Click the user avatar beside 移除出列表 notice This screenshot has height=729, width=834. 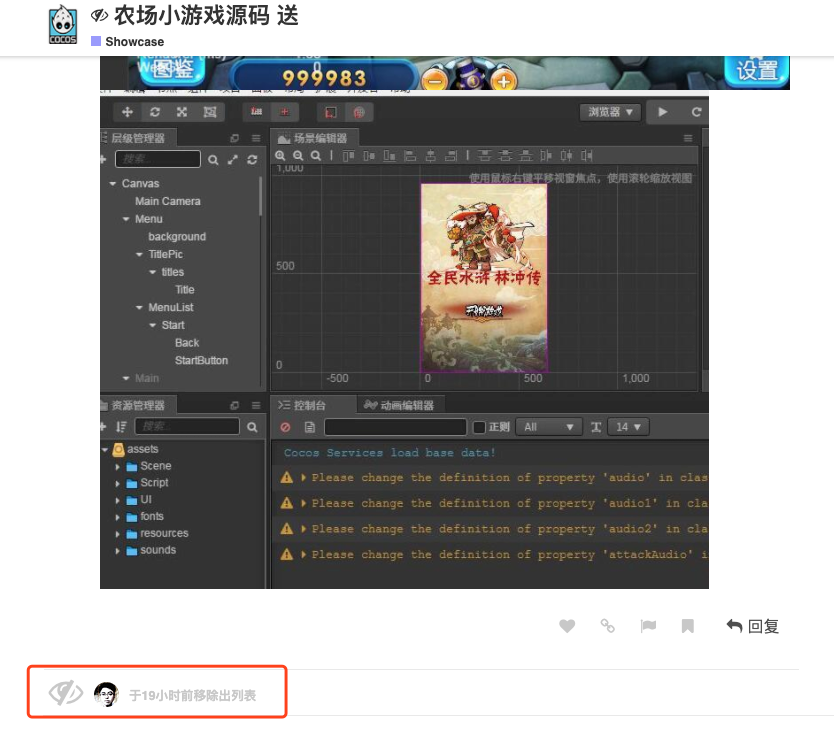106,694
